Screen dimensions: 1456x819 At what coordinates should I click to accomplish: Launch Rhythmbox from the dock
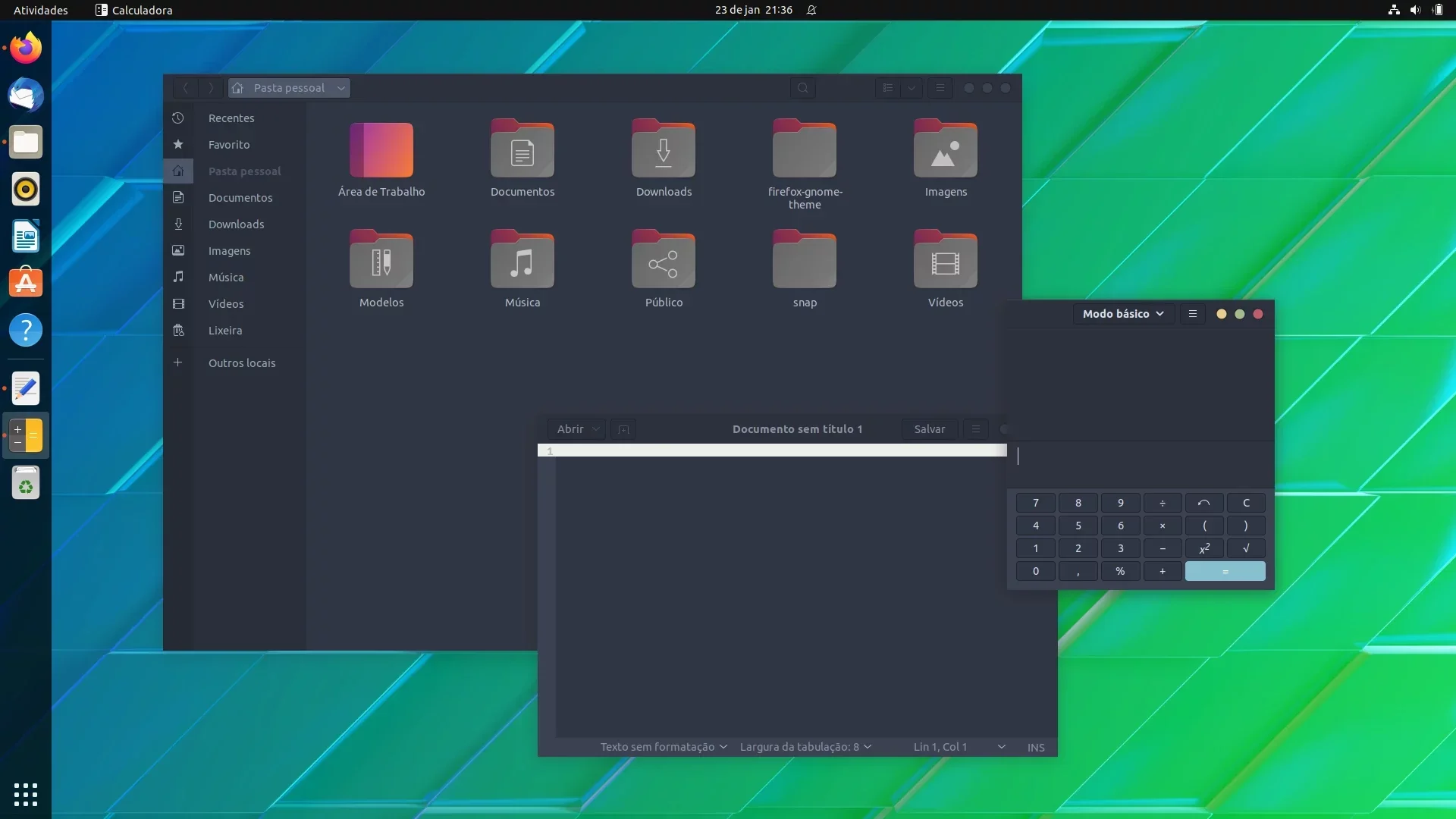(26, 189)
